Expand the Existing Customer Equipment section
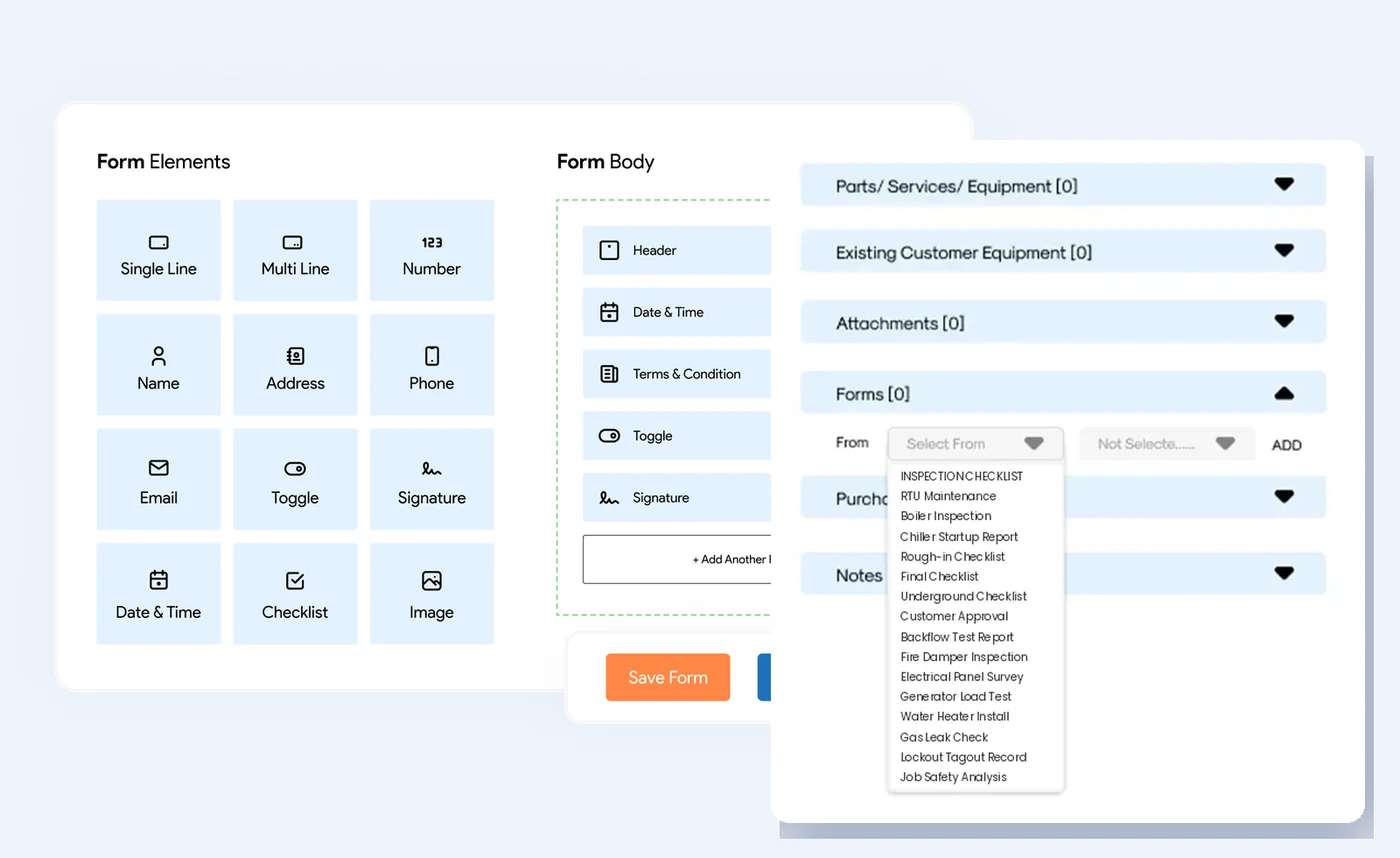Viewport: 1400px width, 858px height. pos(1063,252)
